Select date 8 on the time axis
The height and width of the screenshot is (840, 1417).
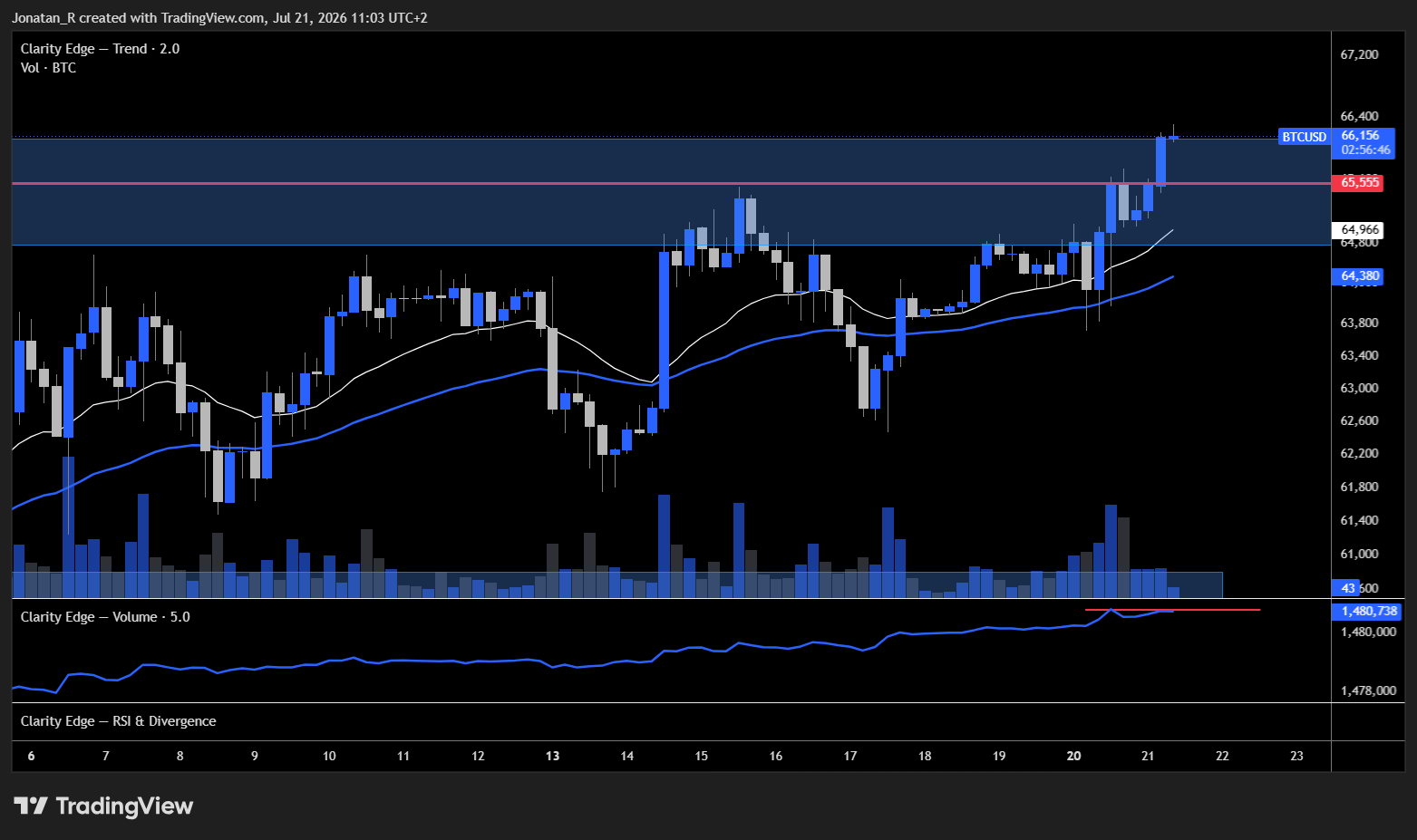[180, 756]
